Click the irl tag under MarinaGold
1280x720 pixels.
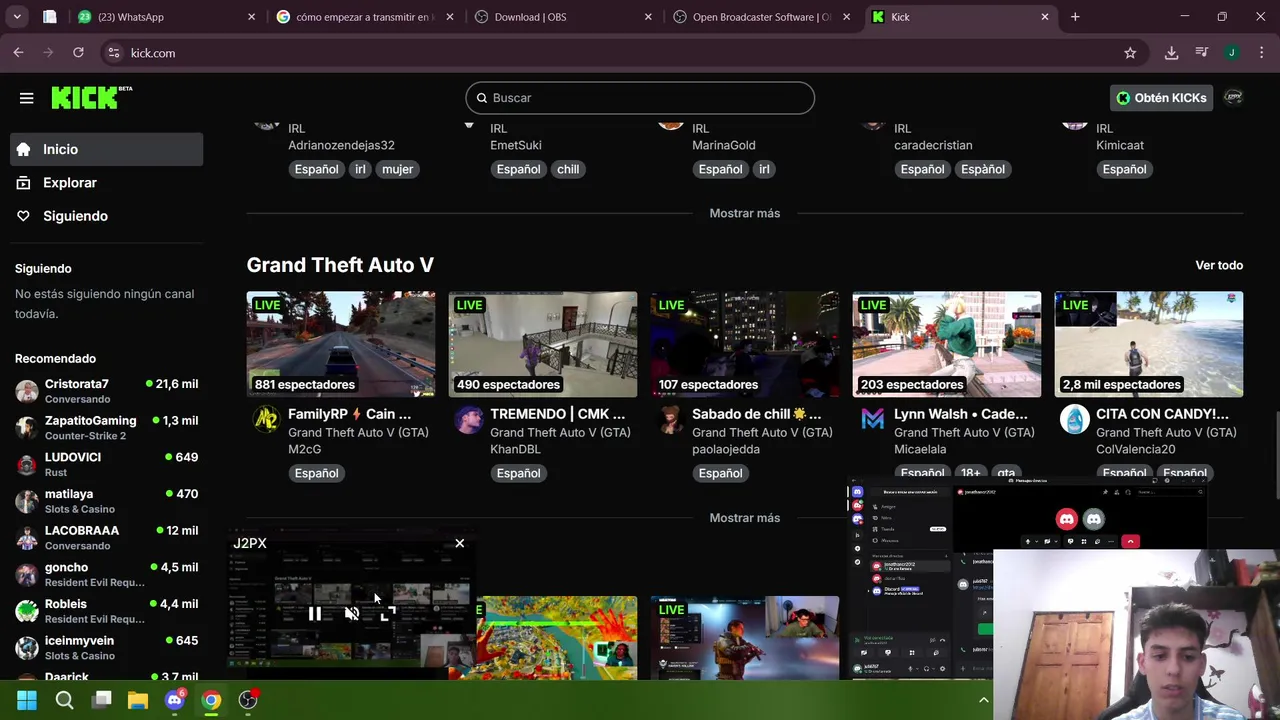pyautogui.click(x=764, y=169)
